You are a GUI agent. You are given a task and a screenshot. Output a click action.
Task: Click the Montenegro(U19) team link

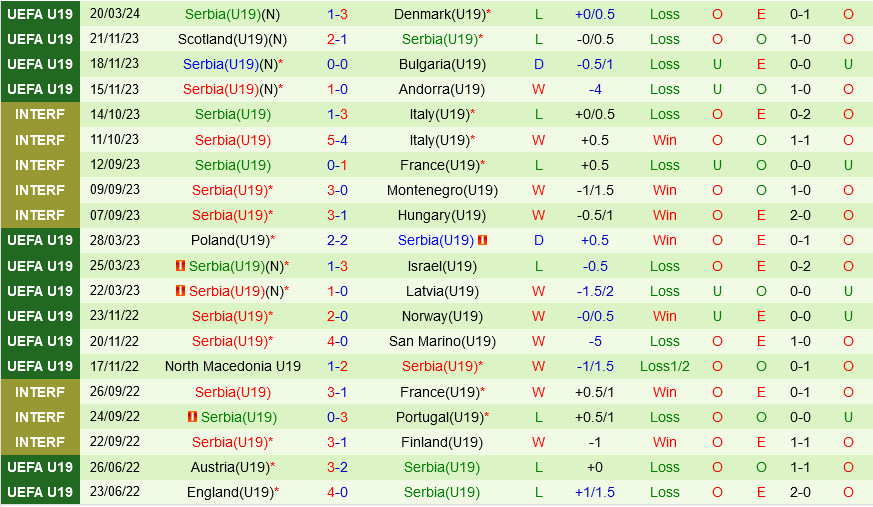coord(441,190)
